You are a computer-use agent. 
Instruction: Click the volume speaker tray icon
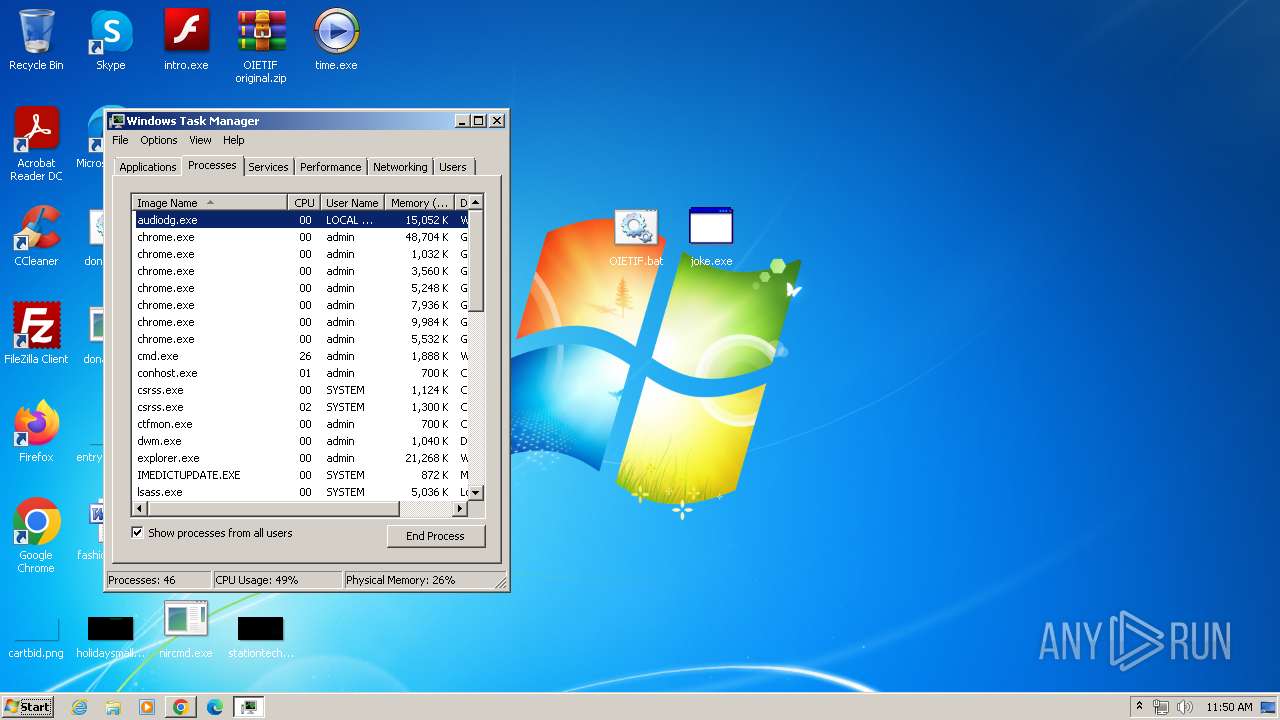[1184, 707]
